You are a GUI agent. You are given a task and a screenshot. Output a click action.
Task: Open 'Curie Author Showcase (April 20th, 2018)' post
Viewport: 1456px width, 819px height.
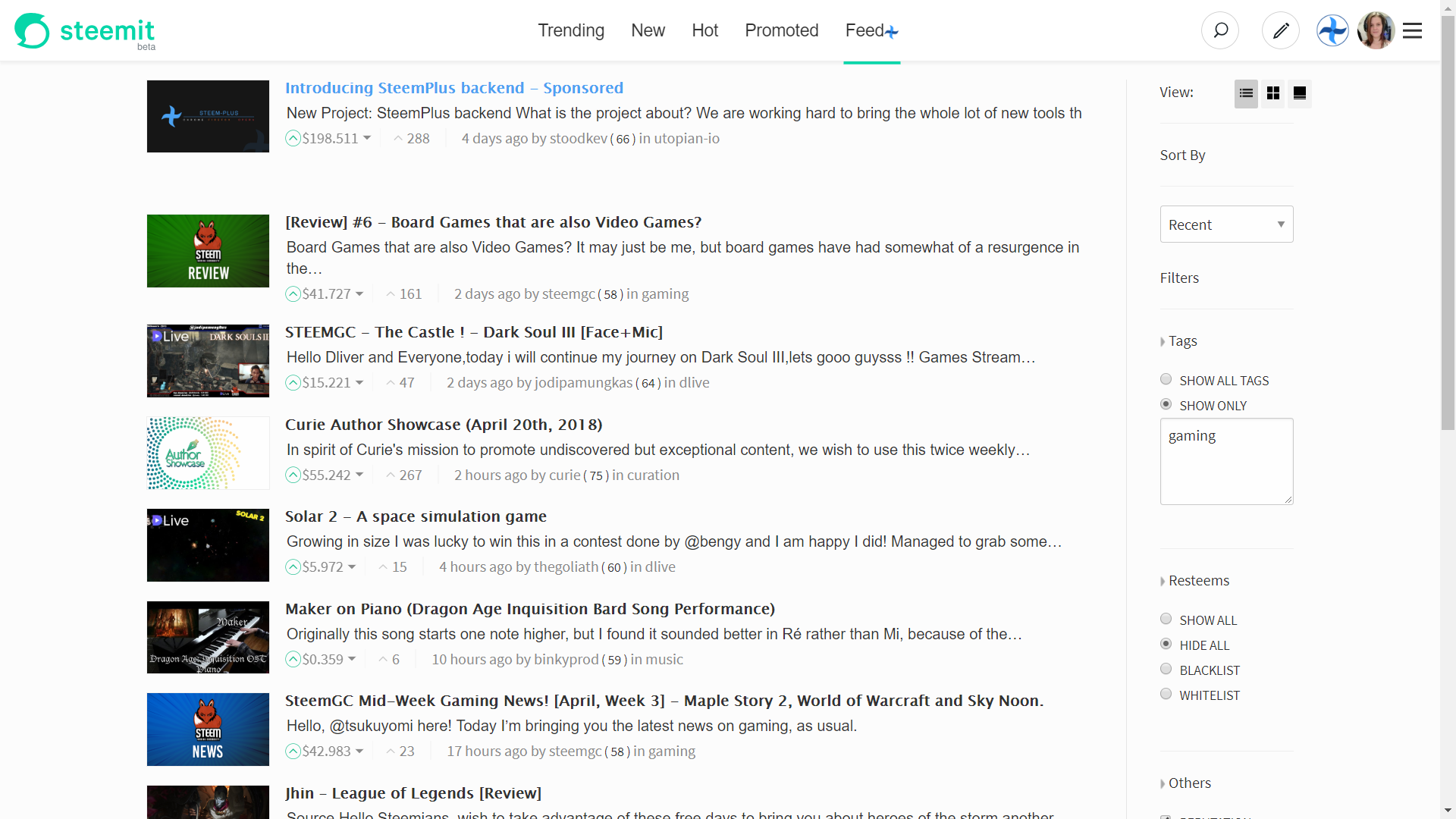[x=444, y=425]
